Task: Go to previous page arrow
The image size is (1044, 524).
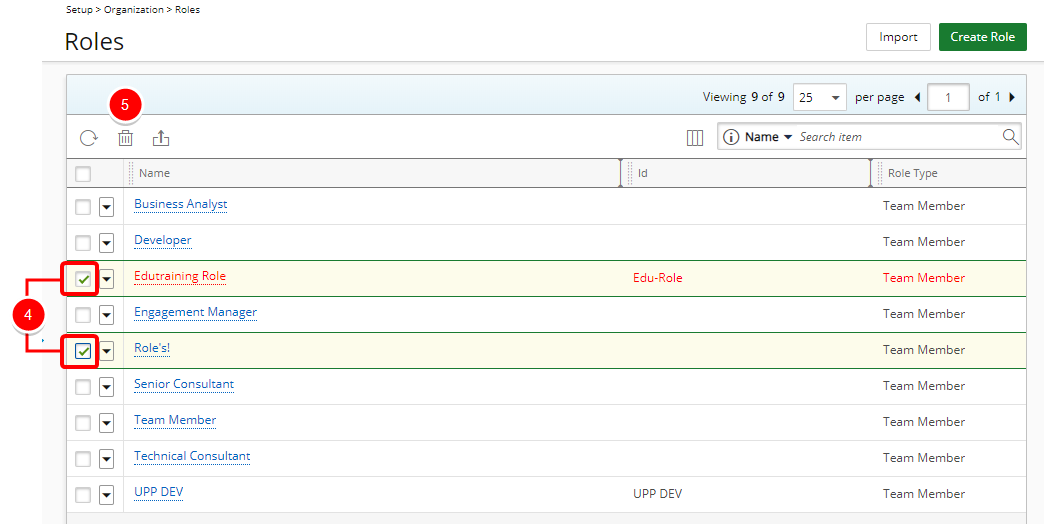Action: click(x=917, y=97)
